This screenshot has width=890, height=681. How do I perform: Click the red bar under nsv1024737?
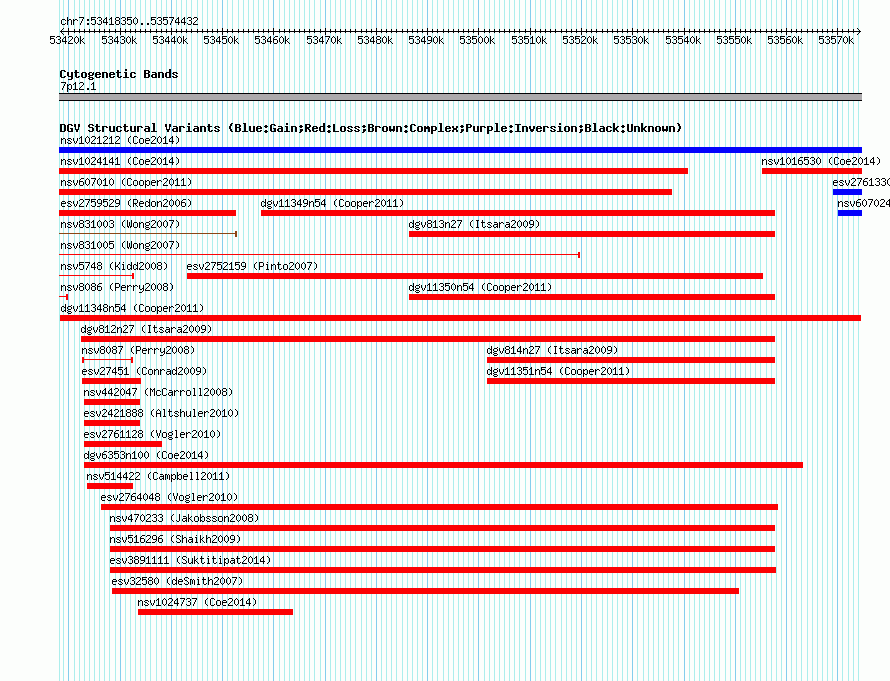tap(215, 612)
